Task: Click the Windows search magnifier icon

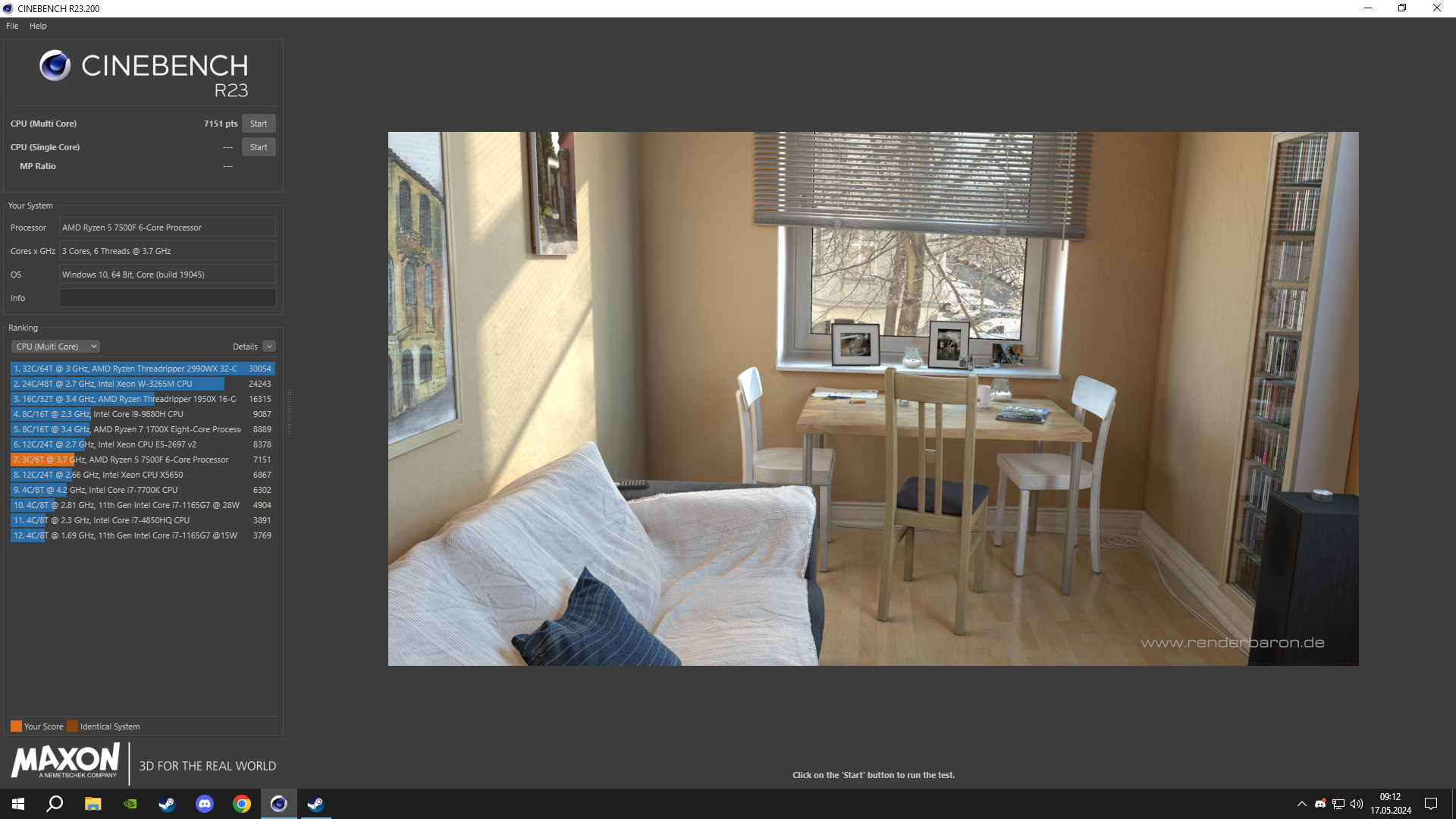Action: coord(55,804)
